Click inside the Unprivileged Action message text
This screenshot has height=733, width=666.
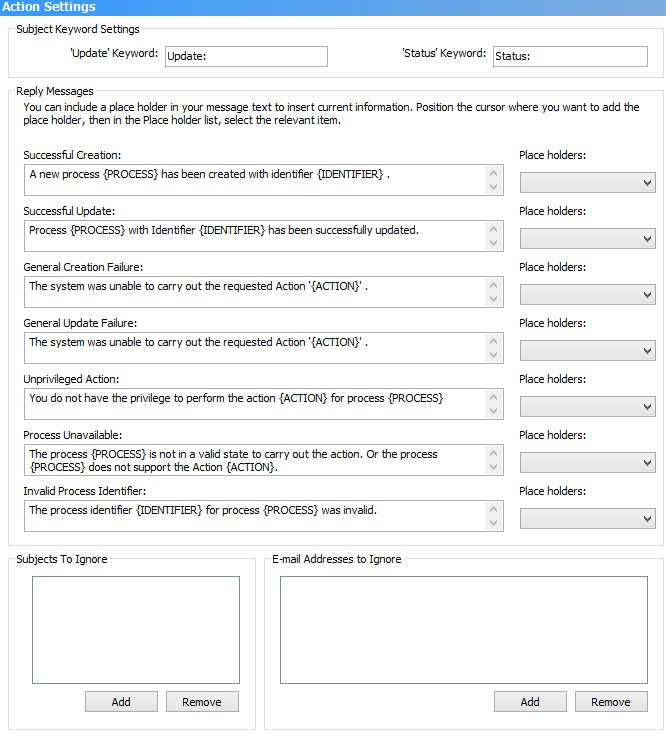[x=255, y=404]
